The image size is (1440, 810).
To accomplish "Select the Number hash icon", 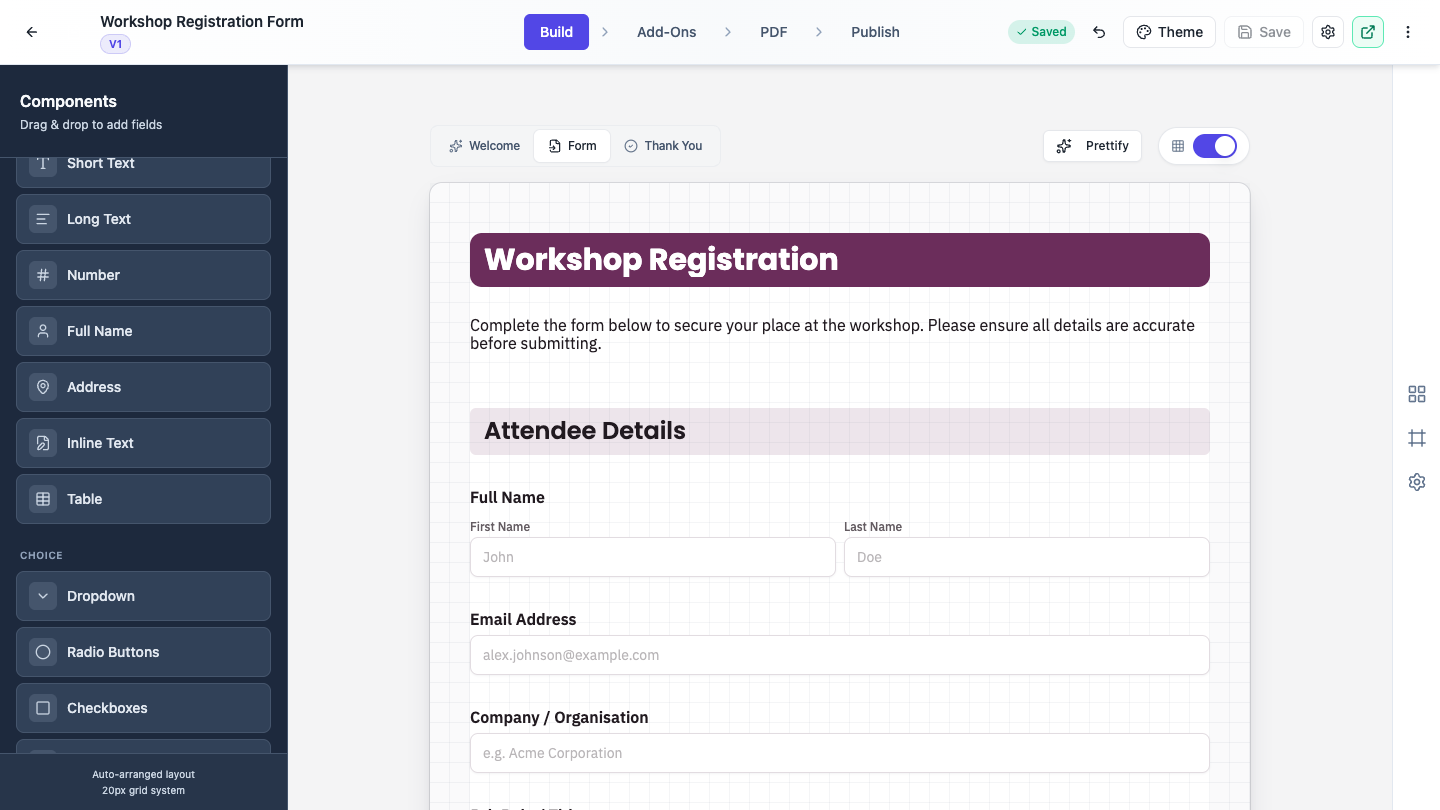I will (x=43, y=275).
